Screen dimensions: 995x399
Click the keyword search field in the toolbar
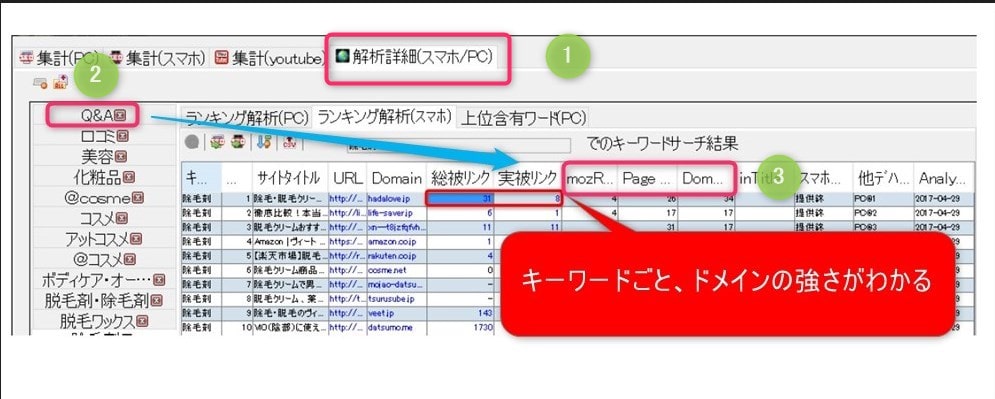pos(459,146)
